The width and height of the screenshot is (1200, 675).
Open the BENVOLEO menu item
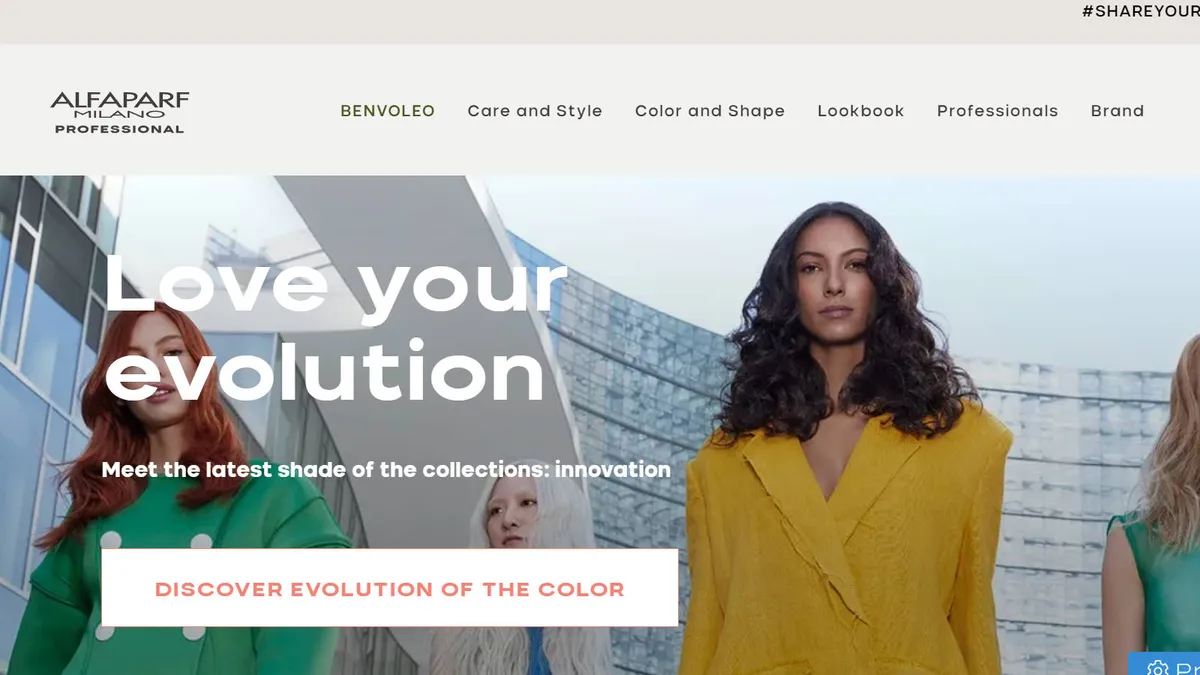click(387, 111)
